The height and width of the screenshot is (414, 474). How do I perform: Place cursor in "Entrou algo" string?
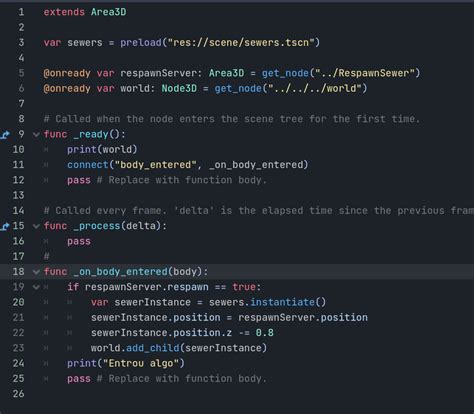[141, 363]
